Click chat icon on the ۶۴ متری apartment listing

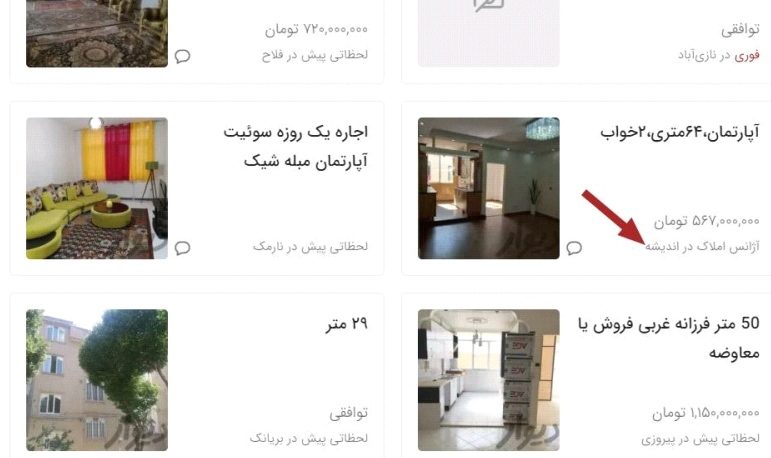[574, 248]
